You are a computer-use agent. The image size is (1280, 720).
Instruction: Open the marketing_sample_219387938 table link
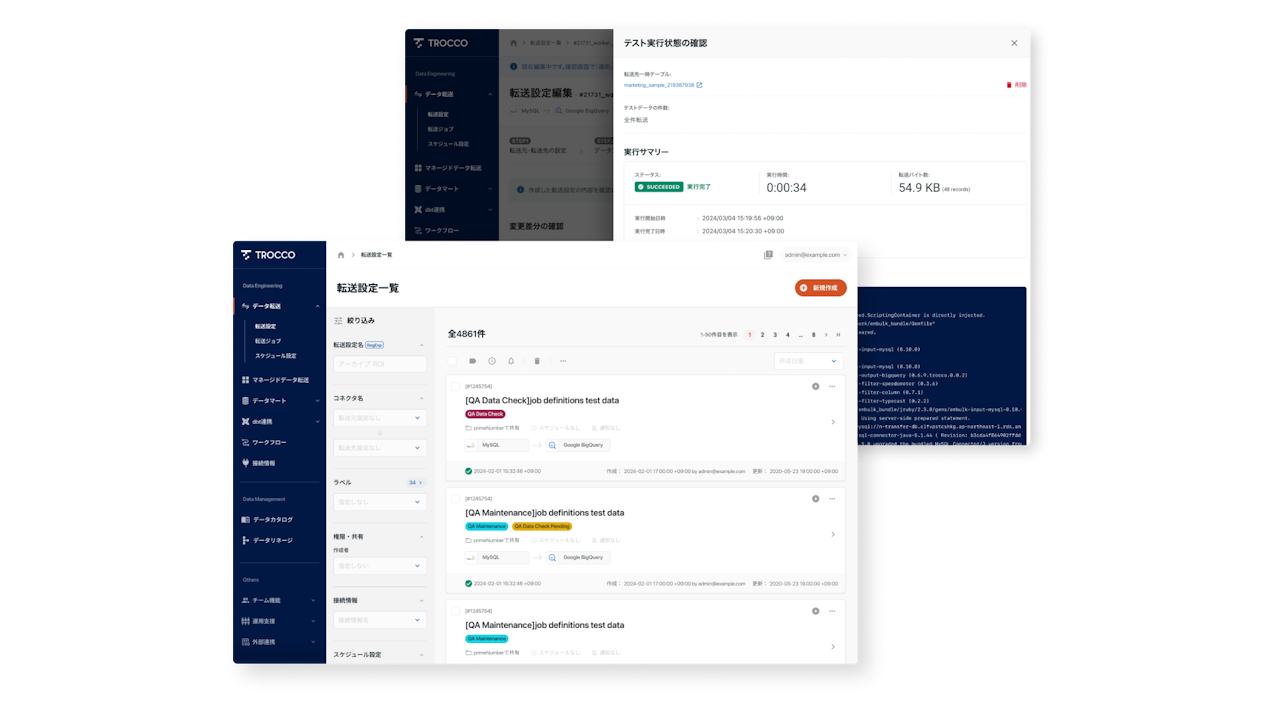(662, 85)
